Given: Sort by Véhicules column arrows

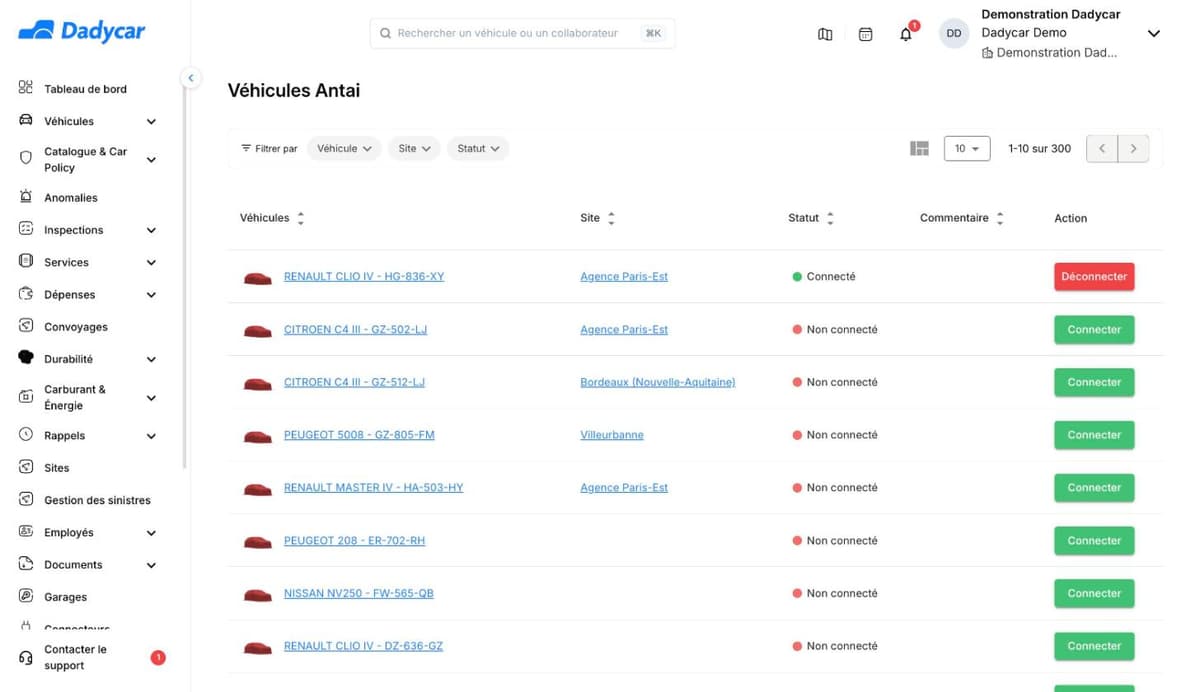Looking at the screenshot, I should click(x=301, y=218).
